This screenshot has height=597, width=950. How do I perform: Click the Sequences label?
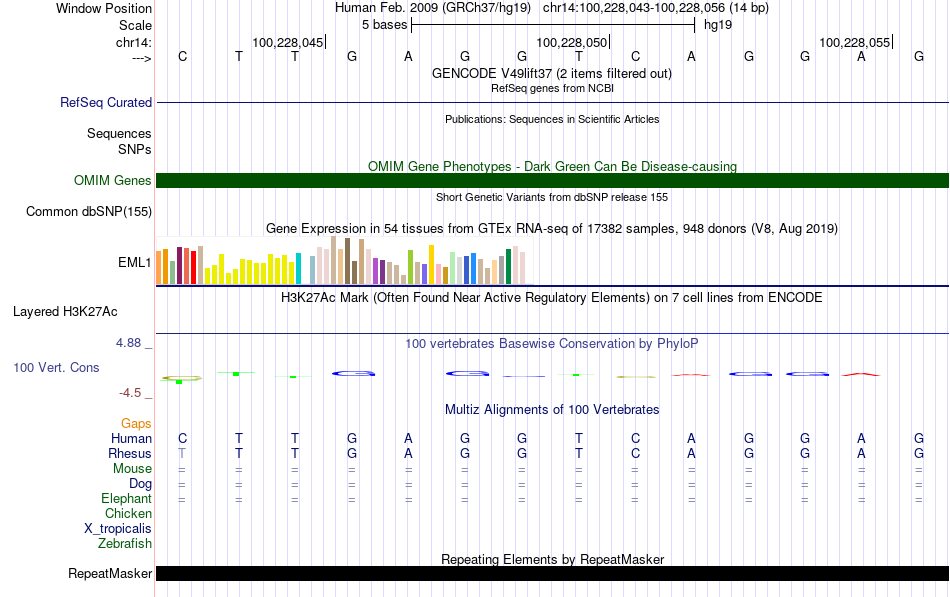tap(119, 133)
